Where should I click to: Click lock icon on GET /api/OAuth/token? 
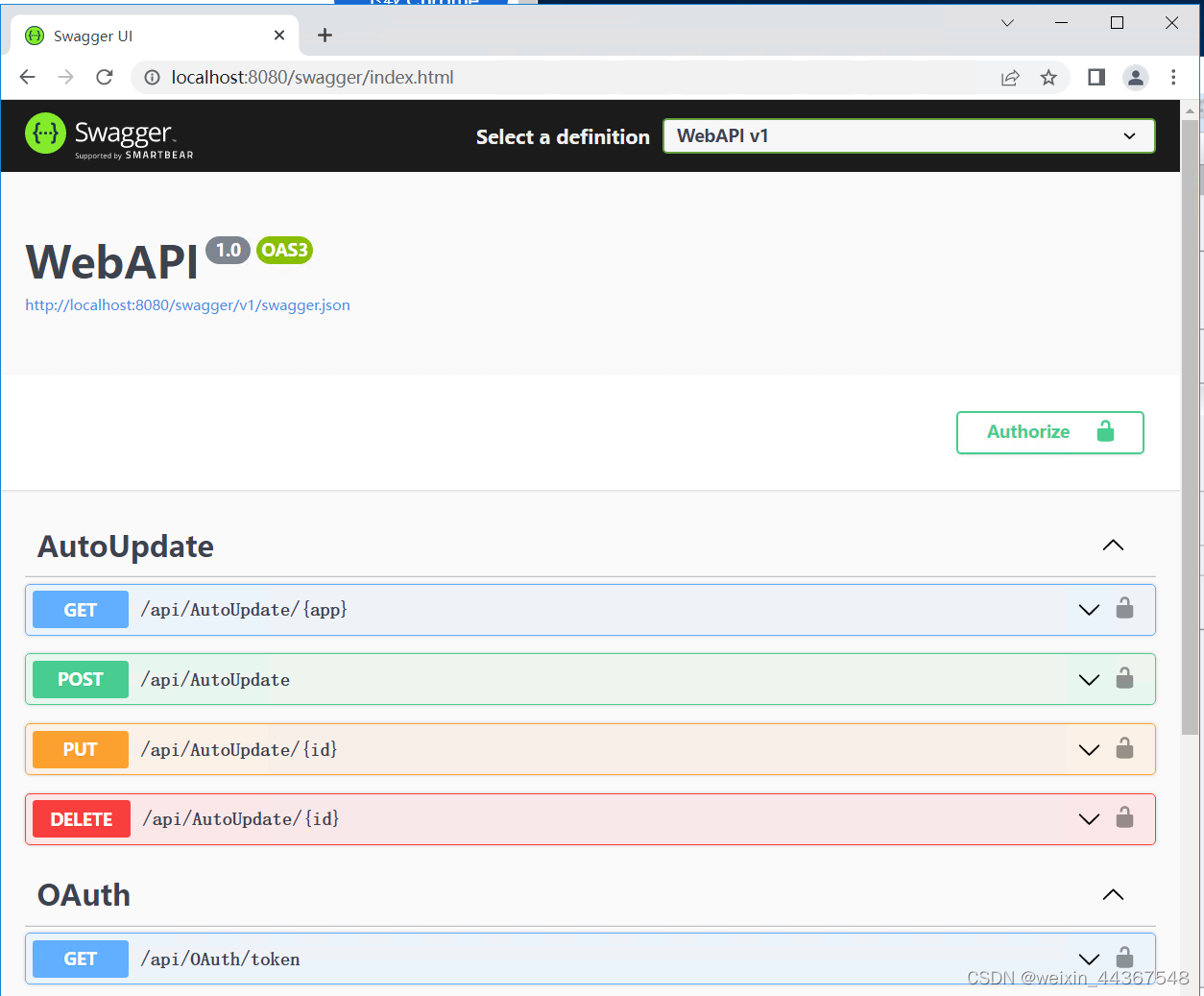[1124, 958]
